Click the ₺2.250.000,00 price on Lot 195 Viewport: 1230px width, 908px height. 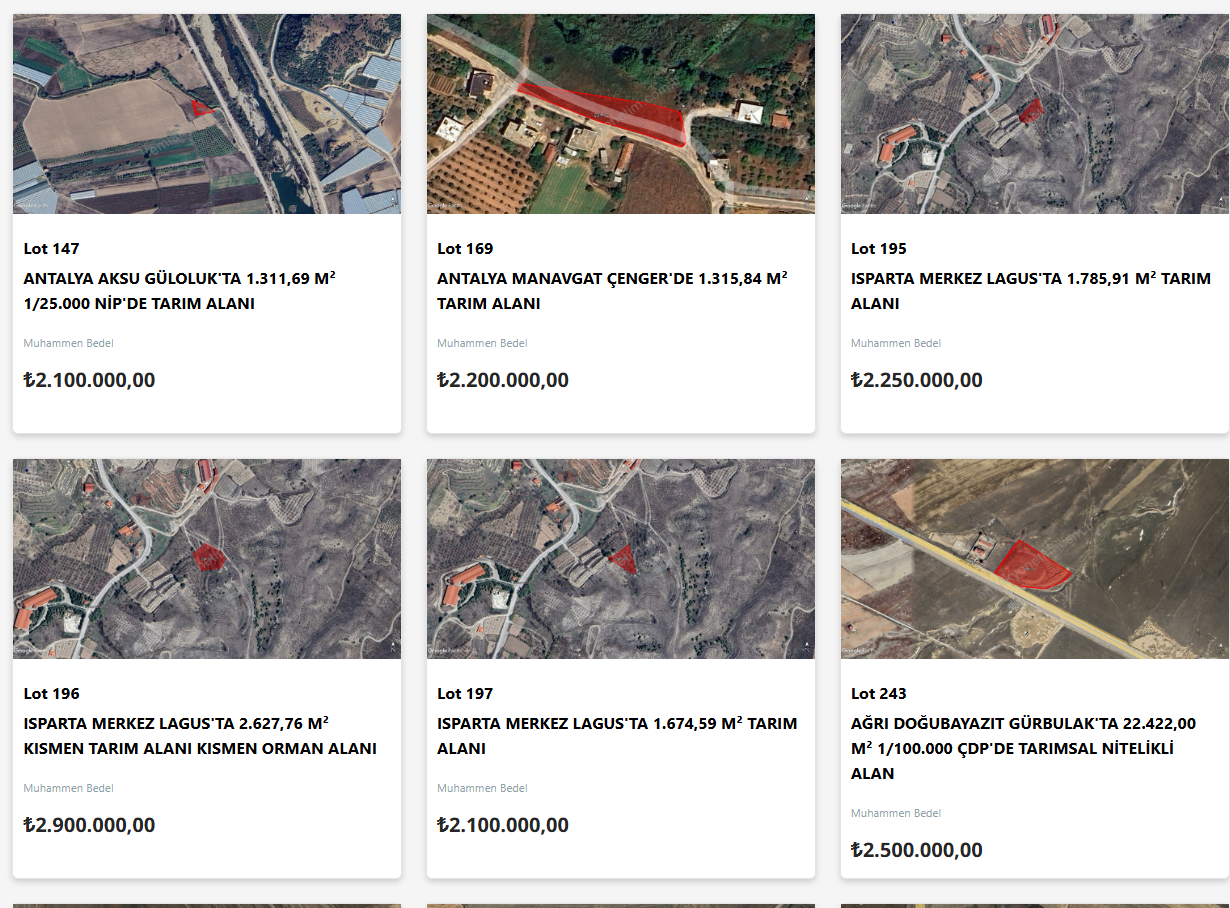click(916, 380)
